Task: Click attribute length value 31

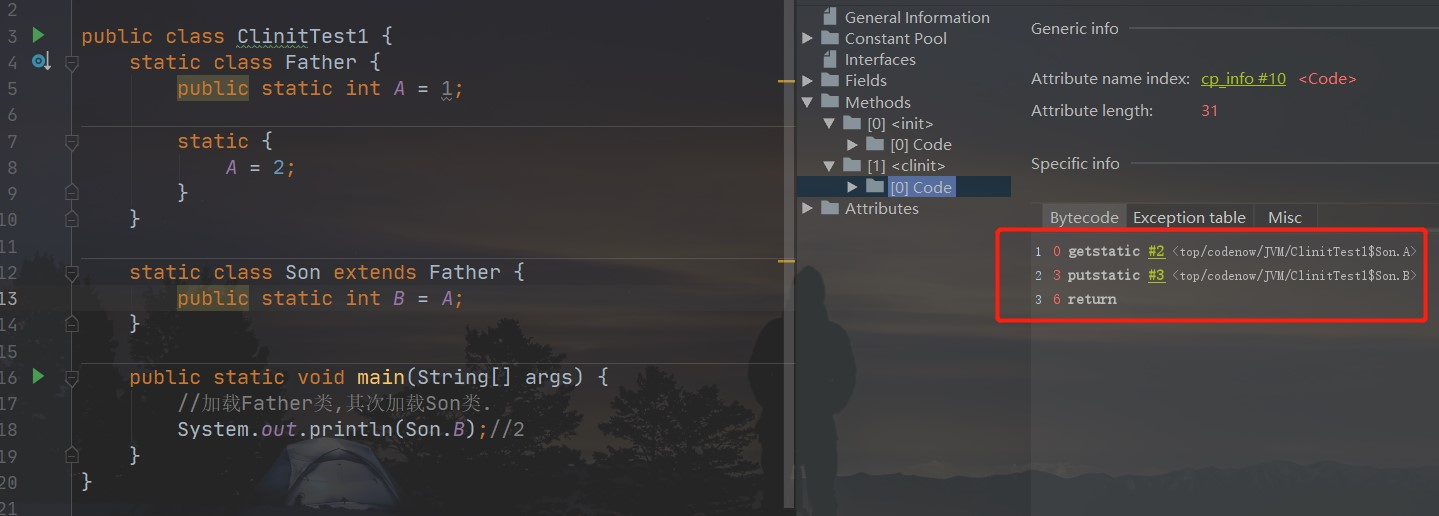Action: tap(1210, 110)
